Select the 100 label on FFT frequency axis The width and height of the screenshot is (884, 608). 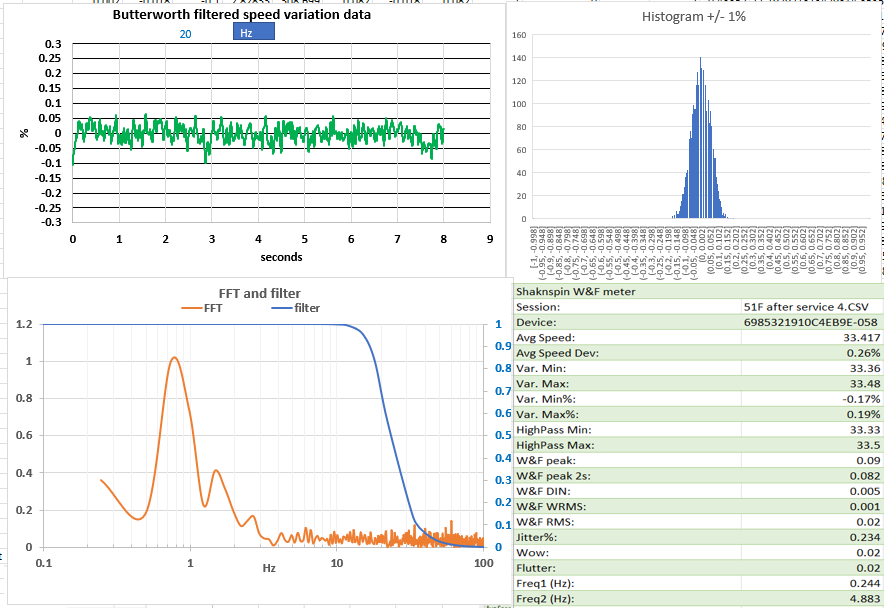coord(484,563)
